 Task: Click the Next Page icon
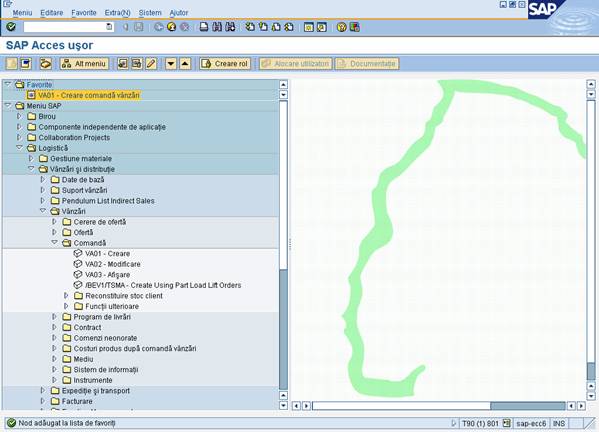[x=276, y=27]
